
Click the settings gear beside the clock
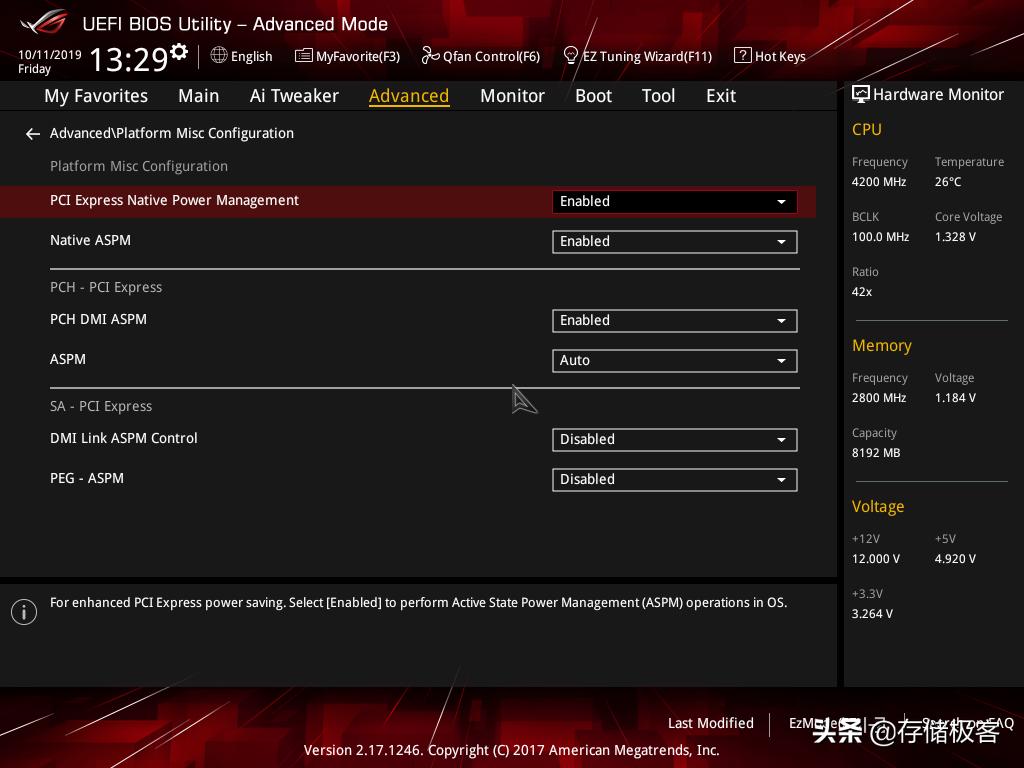coord(179,52)
